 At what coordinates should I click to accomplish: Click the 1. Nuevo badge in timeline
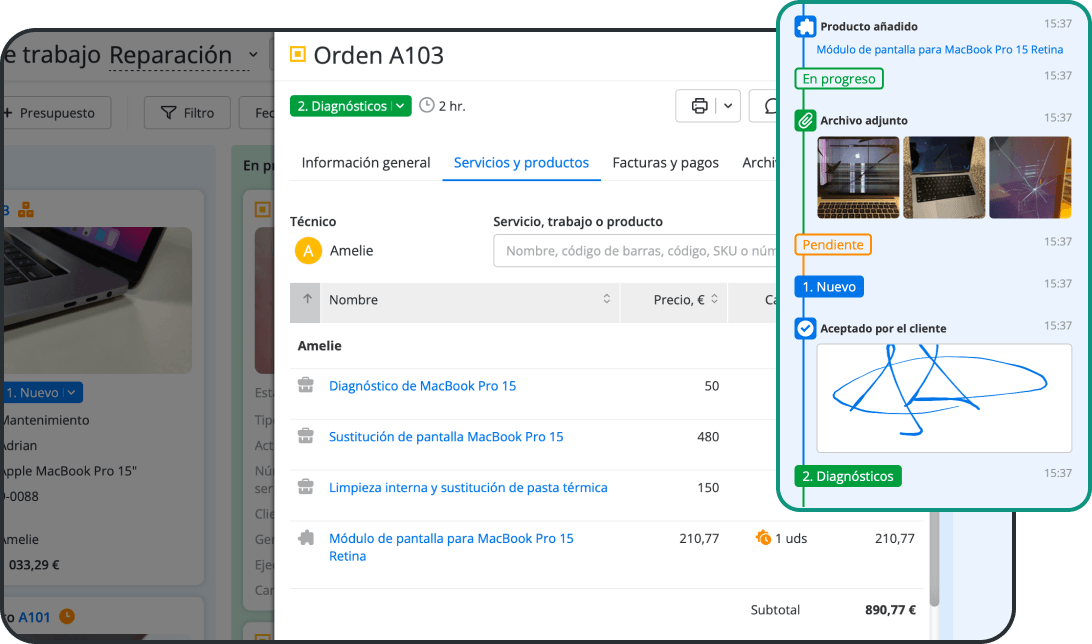click(x=829, y=287)
